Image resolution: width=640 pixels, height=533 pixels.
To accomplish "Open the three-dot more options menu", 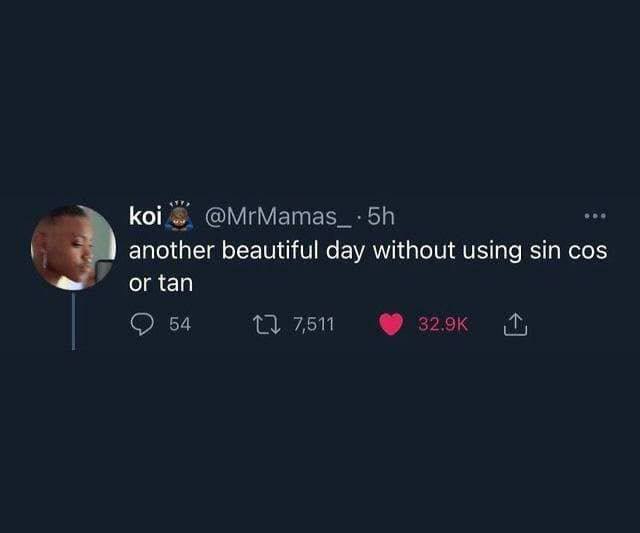I will (x=595, y=216).
